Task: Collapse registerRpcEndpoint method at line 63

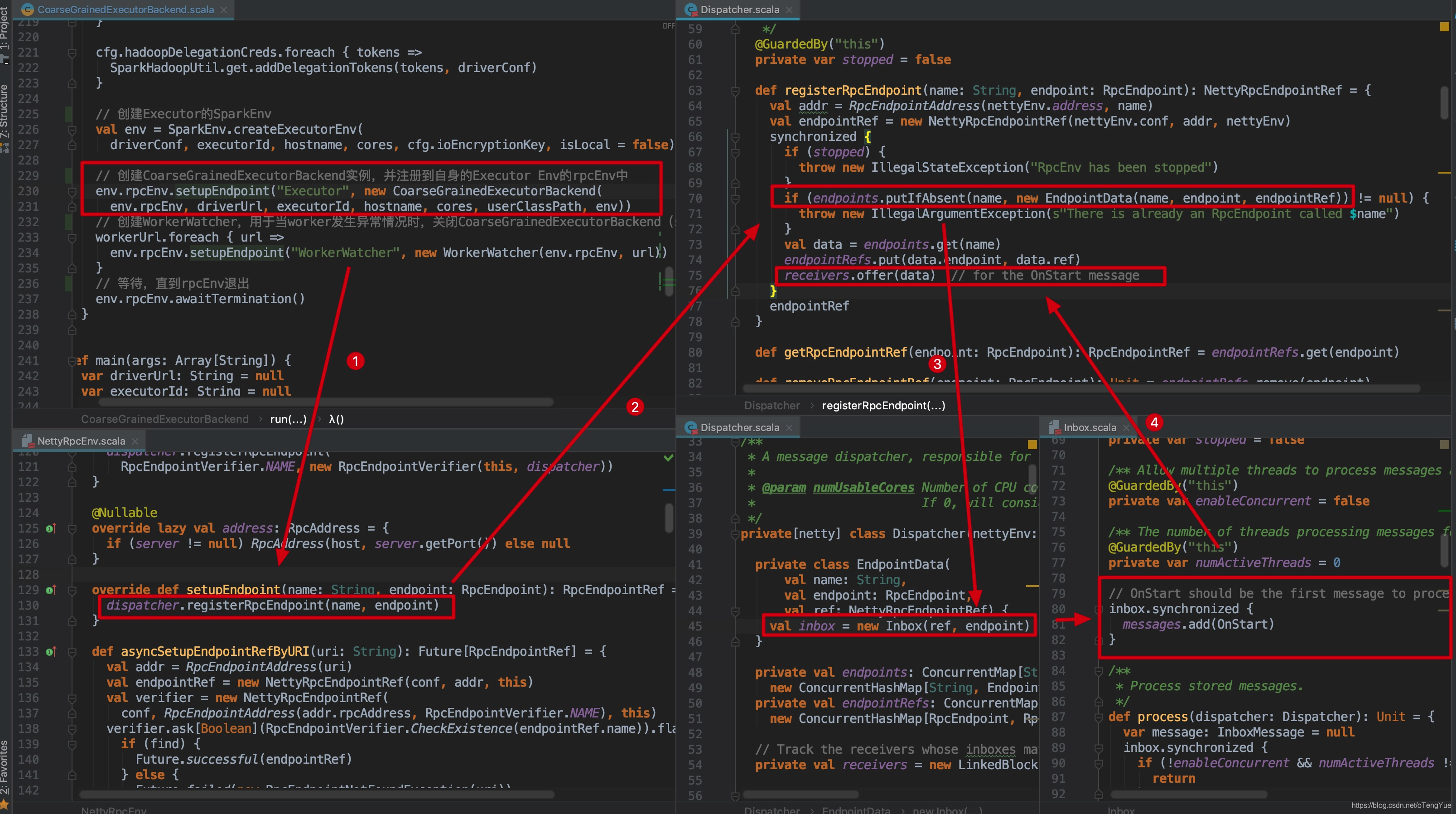Action: 735,91
